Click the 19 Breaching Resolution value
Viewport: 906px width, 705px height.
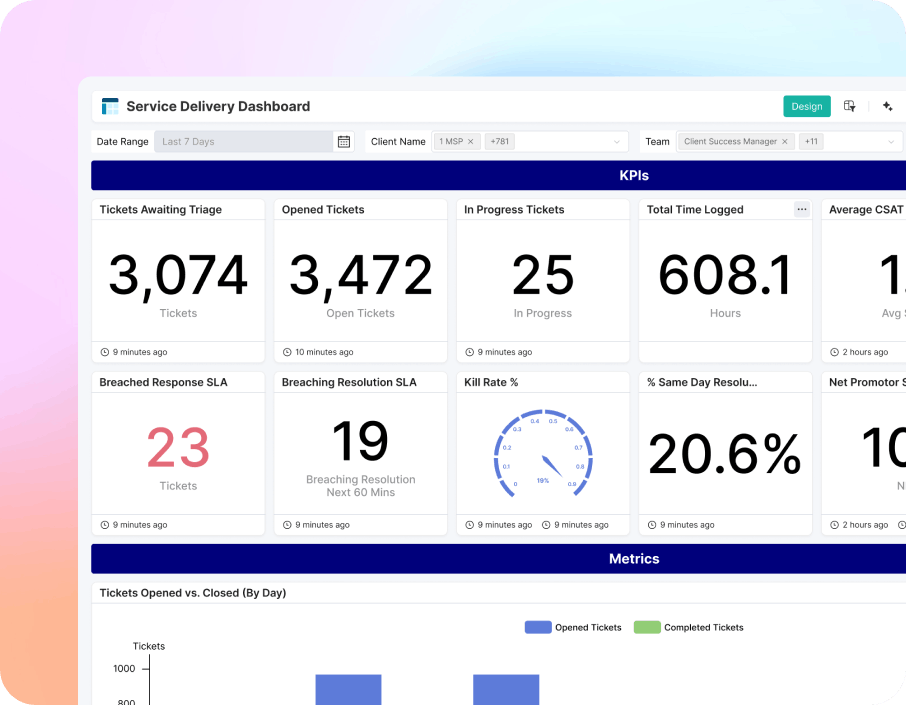[x=361, y=441]
